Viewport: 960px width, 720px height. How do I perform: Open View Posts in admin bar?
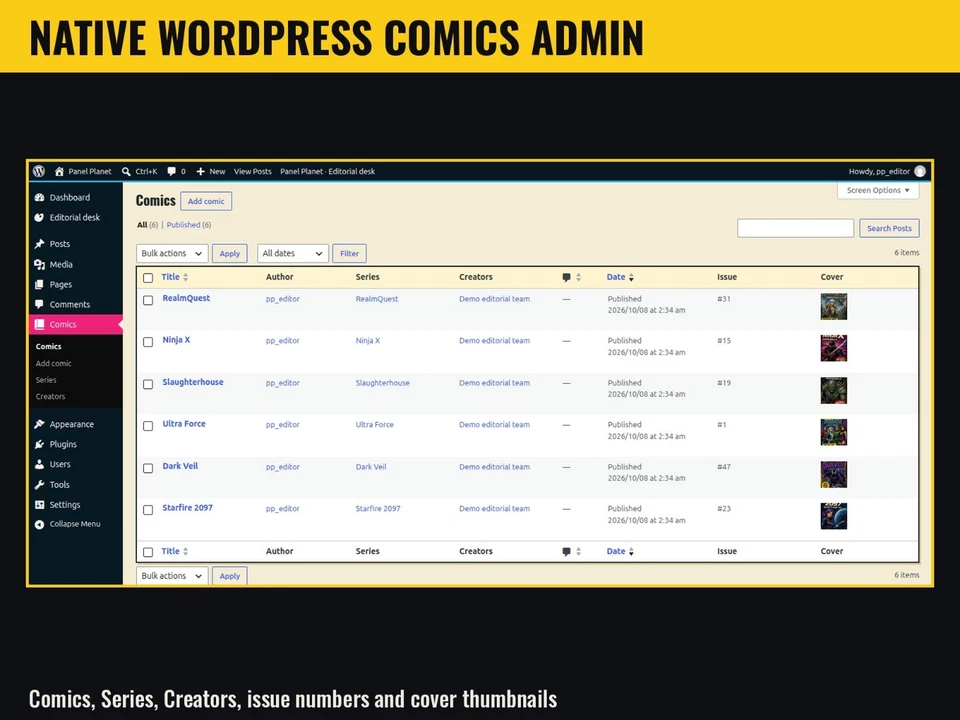click(x=252, y=171)
